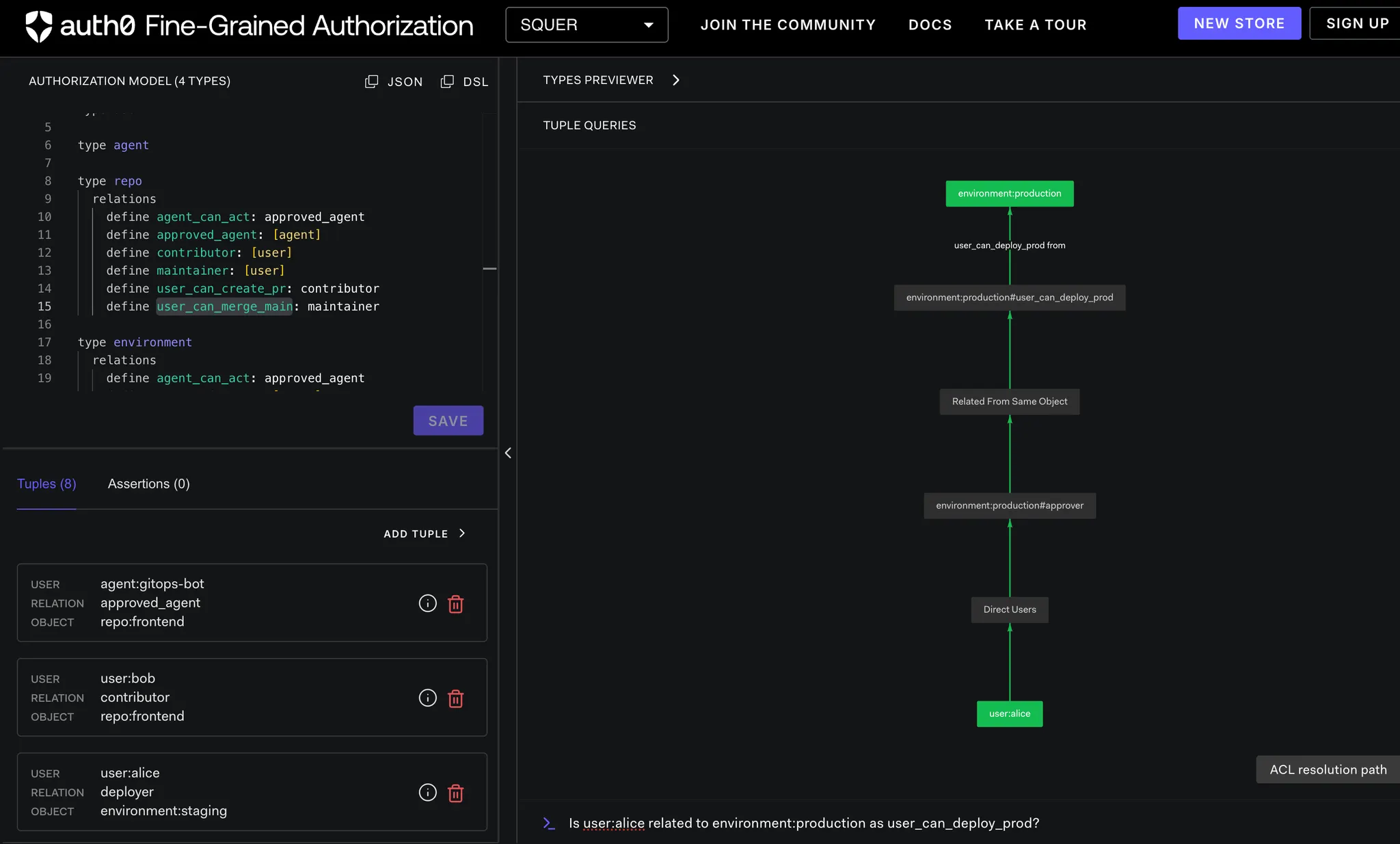
Task: Open the SQUER store dropdown
Action: [587, 25]
